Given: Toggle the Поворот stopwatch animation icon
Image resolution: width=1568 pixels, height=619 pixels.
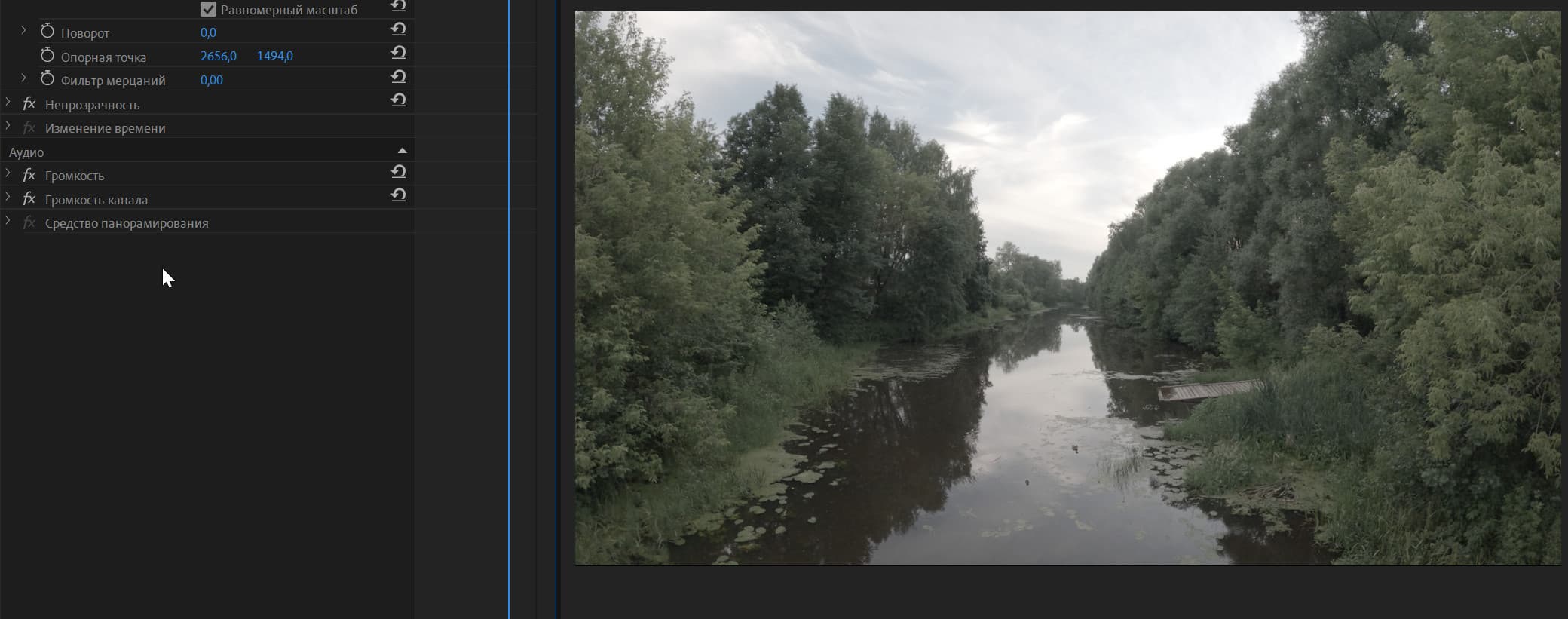Looking at the screenshot, I should pos(47,31).
